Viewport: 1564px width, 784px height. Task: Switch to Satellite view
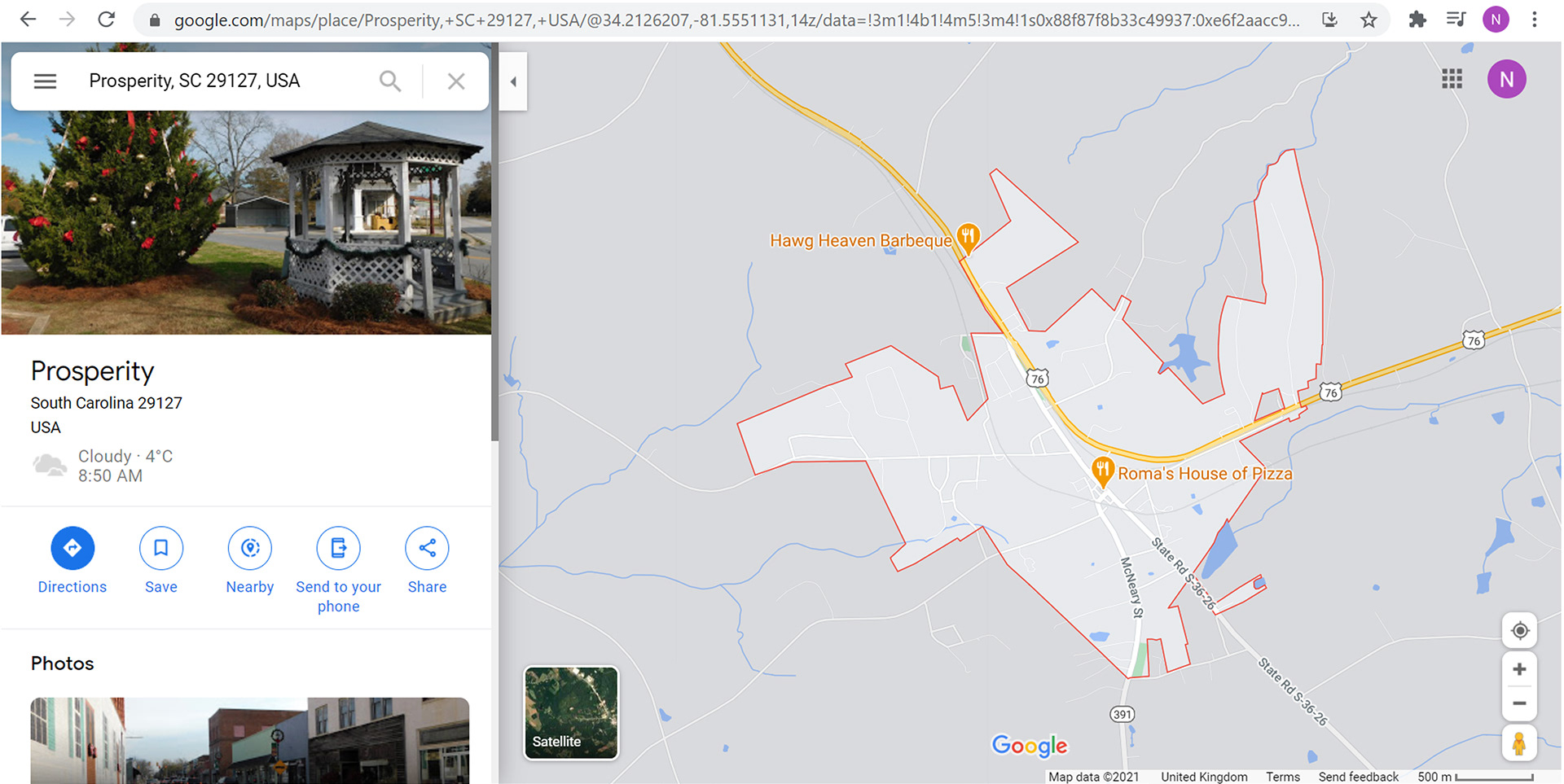pyautogui.click(x=571, y=712)
